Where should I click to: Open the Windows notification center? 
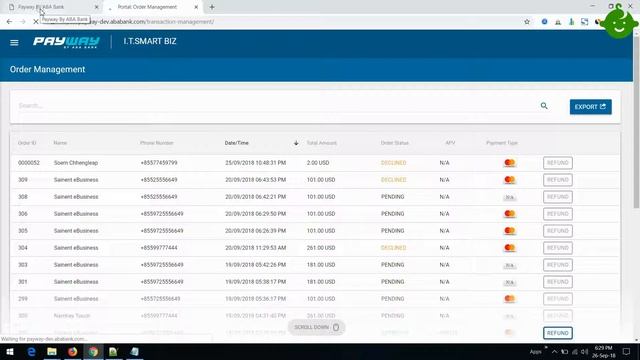[x=627, y=352]
